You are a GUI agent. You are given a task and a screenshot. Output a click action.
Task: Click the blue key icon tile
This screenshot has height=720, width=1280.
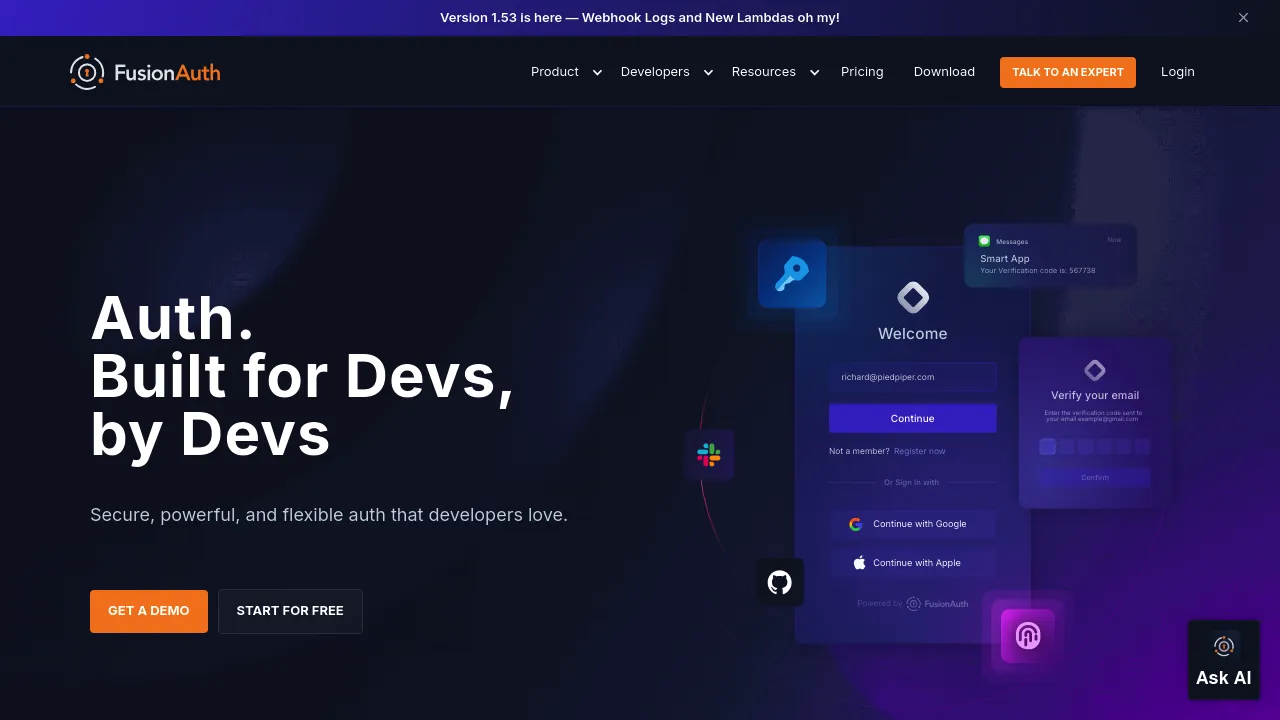click(x=792, y=273)
